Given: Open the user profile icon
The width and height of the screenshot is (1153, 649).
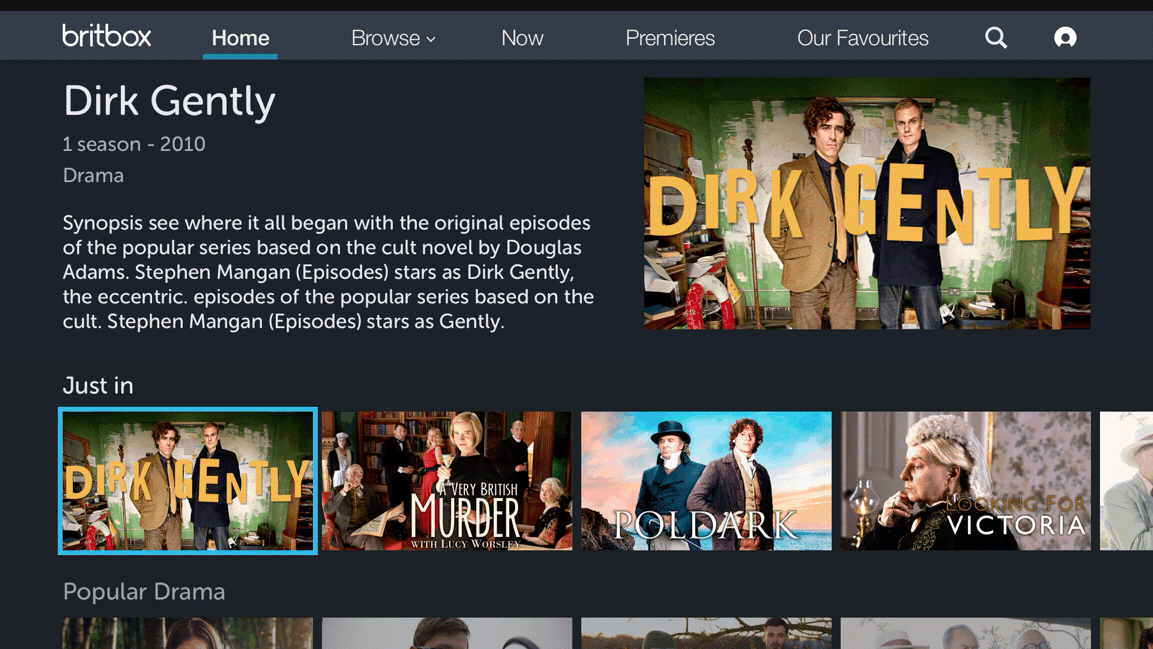Looking at the screenshot, I should click(x=1065, y=37).
